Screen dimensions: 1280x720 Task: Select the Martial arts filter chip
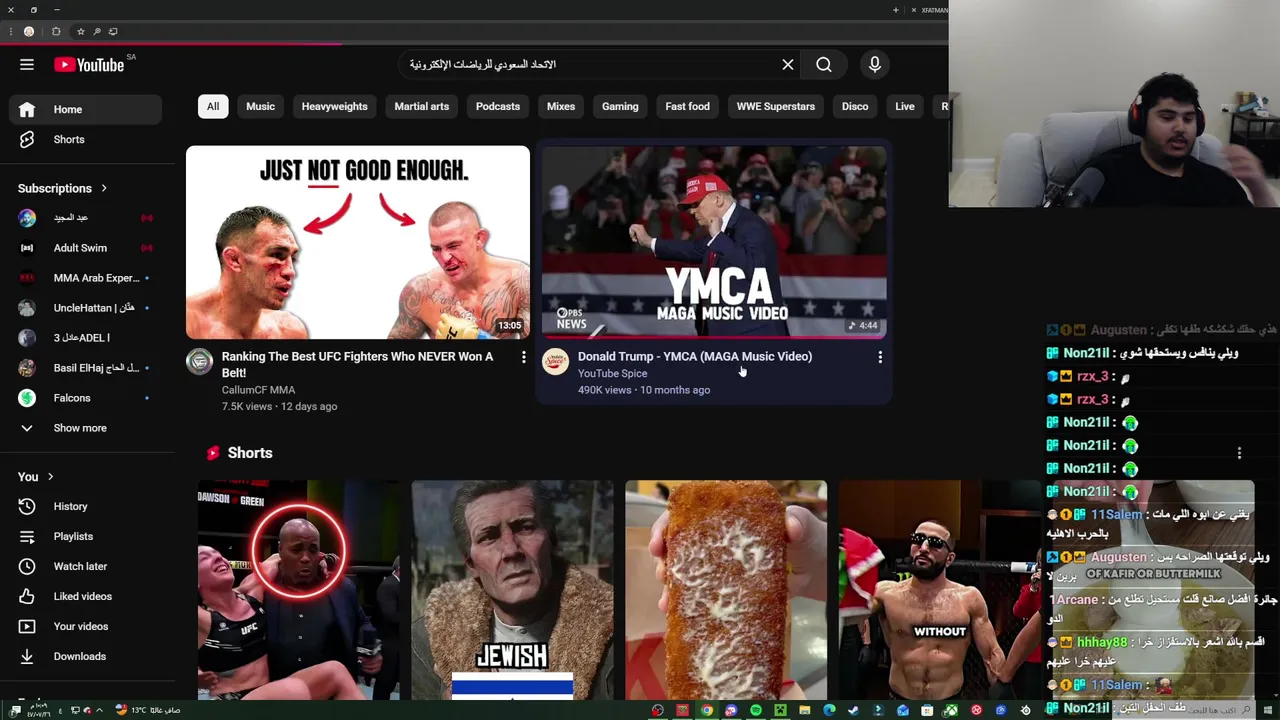(x=422, y=106)
